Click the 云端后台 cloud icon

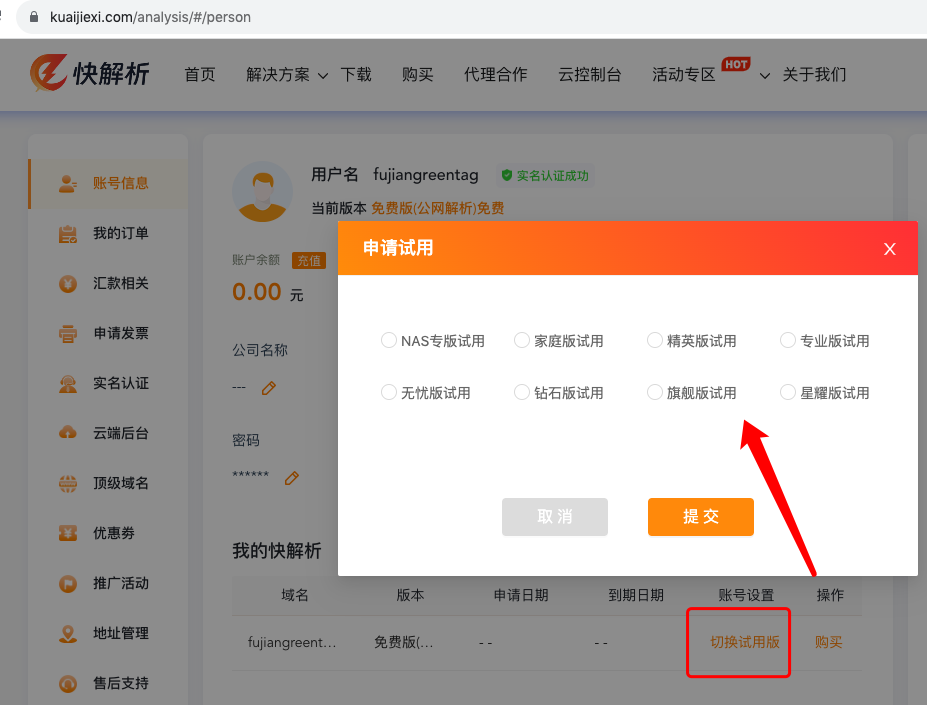tap(68, 433)
